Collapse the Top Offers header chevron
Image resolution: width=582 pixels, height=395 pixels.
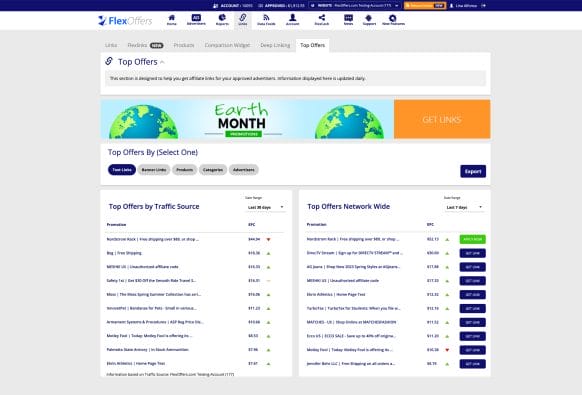(x=163, y=62)
